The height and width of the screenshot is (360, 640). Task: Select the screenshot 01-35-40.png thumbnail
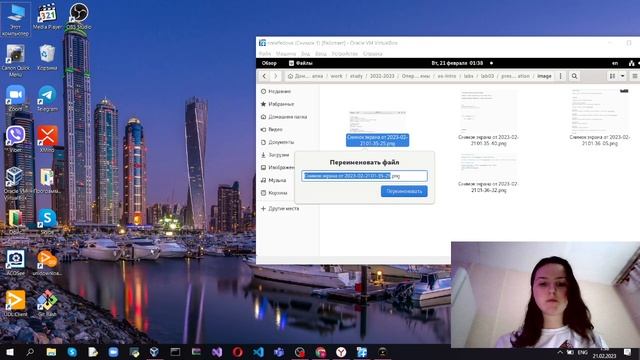coord(488,111)
